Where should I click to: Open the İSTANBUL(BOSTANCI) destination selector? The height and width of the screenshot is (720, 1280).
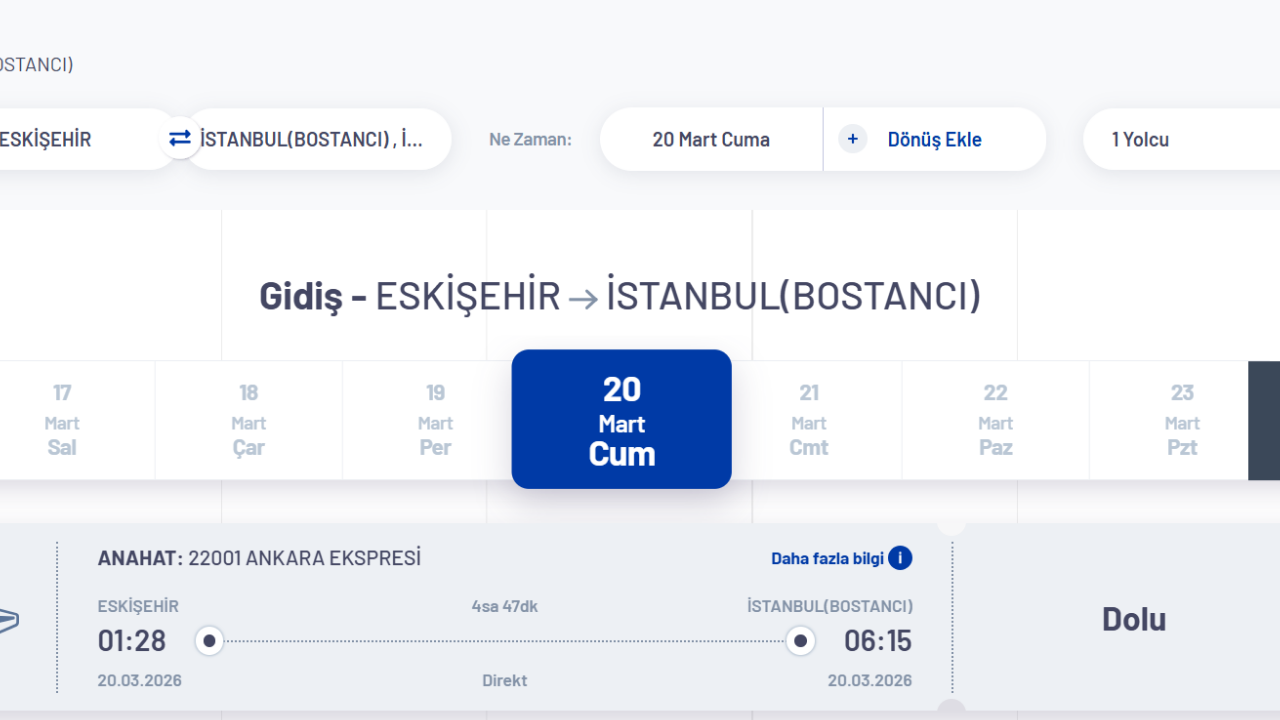coord(320,139)
